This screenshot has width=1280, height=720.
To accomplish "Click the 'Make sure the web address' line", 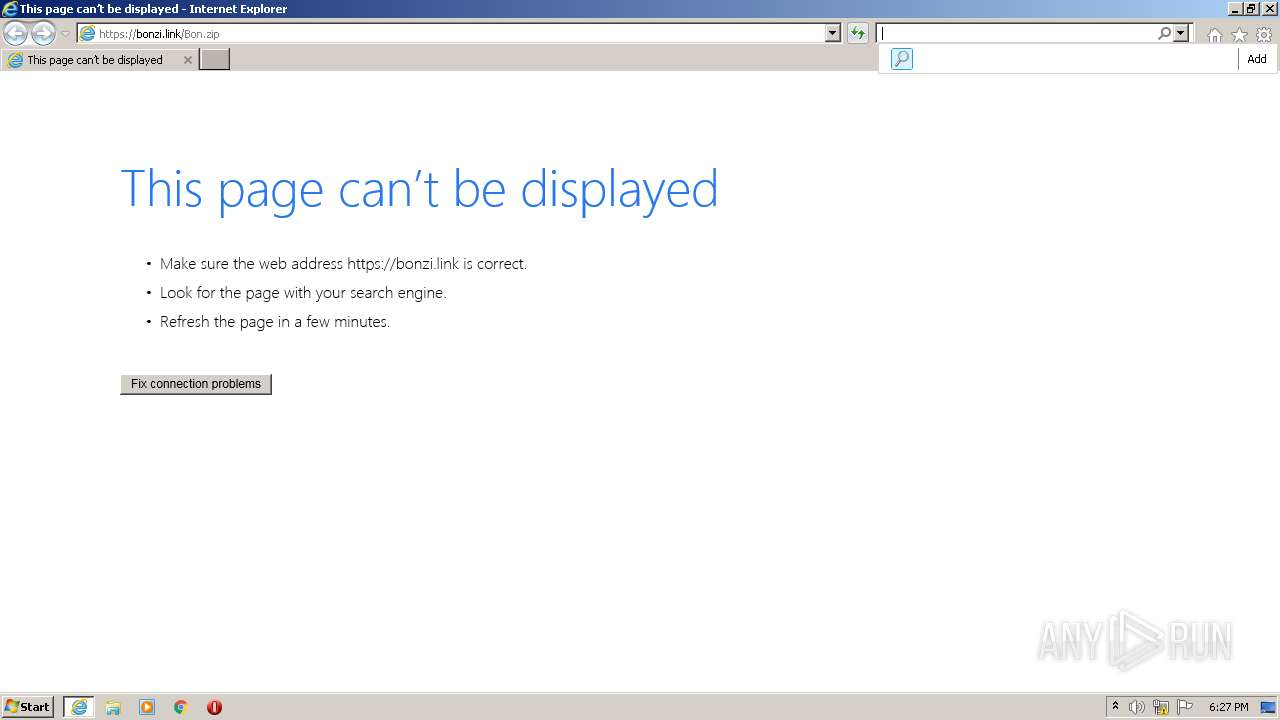I will (x=343, y=264).
